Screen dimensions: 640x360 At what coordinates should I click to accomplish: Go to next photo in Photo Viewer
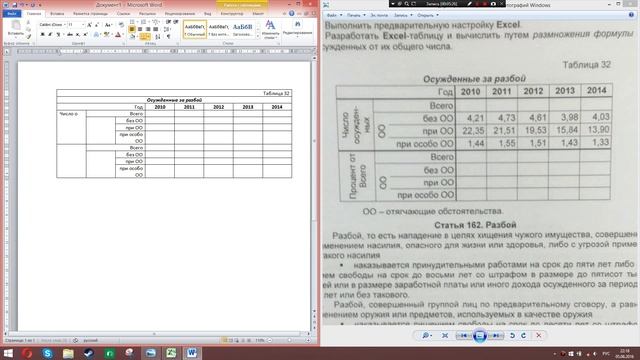(496, 335)
